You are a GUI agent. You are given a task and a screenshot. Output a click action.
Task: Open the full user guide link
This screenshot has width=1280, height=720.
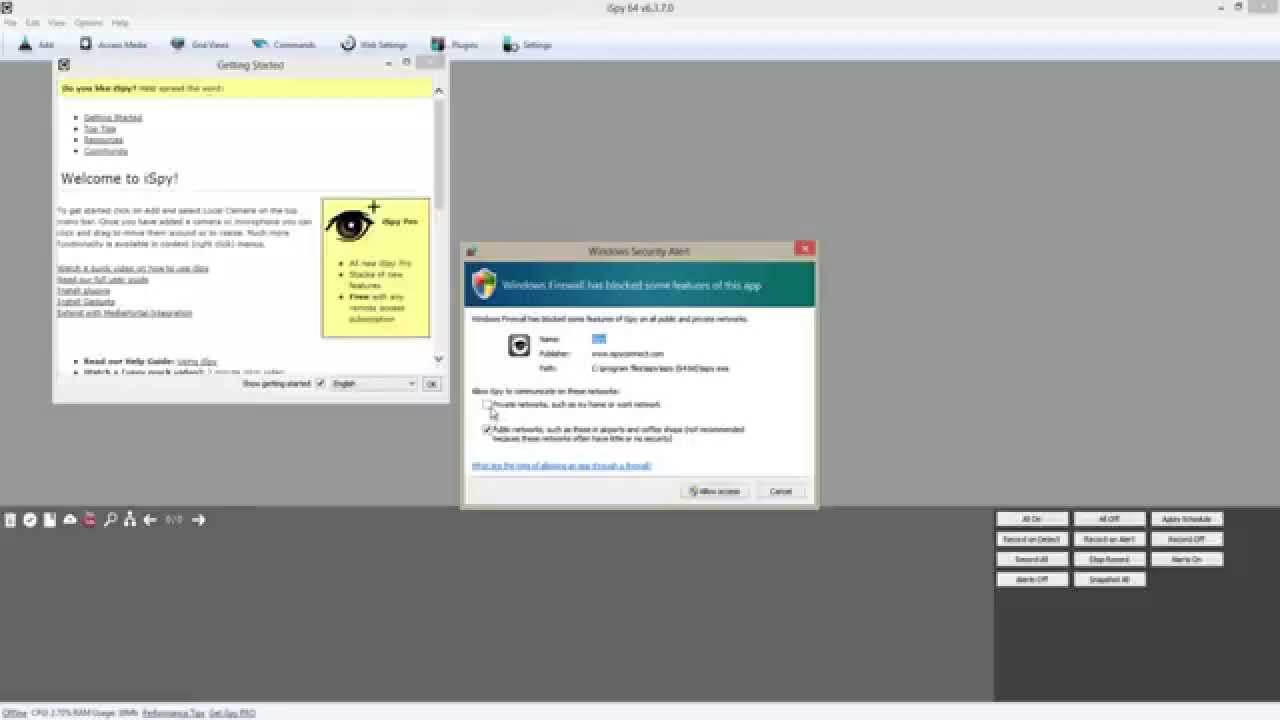click(103, 280)
